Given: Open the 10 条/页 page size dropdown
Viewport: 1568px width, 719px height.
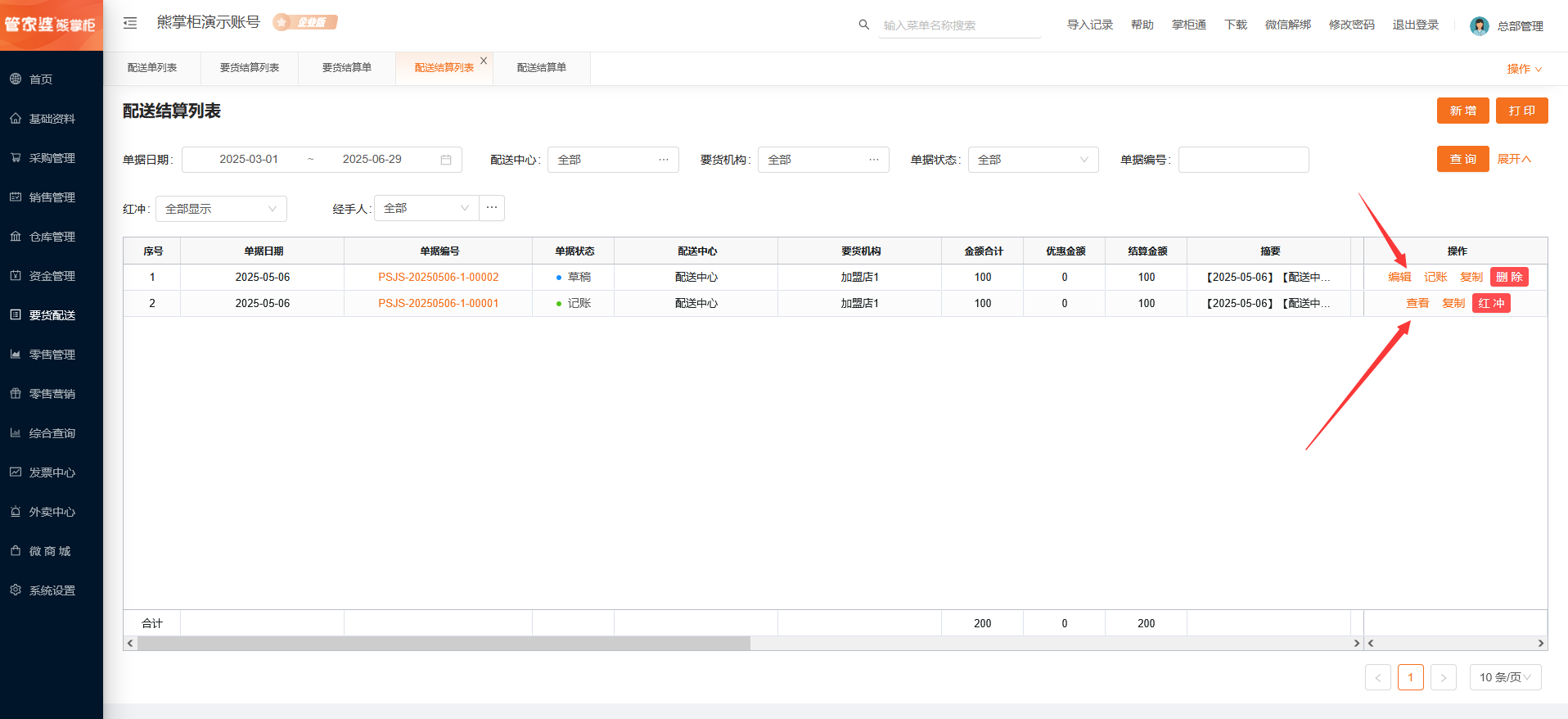Looking at the screenshot, I should 1505,677.
